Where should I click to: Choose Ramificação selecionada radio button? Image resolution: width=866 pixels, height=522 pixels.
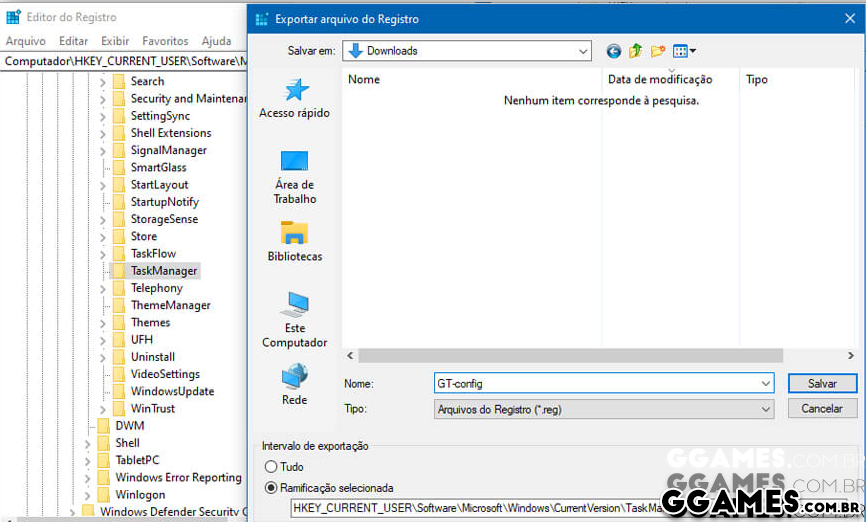271,488
